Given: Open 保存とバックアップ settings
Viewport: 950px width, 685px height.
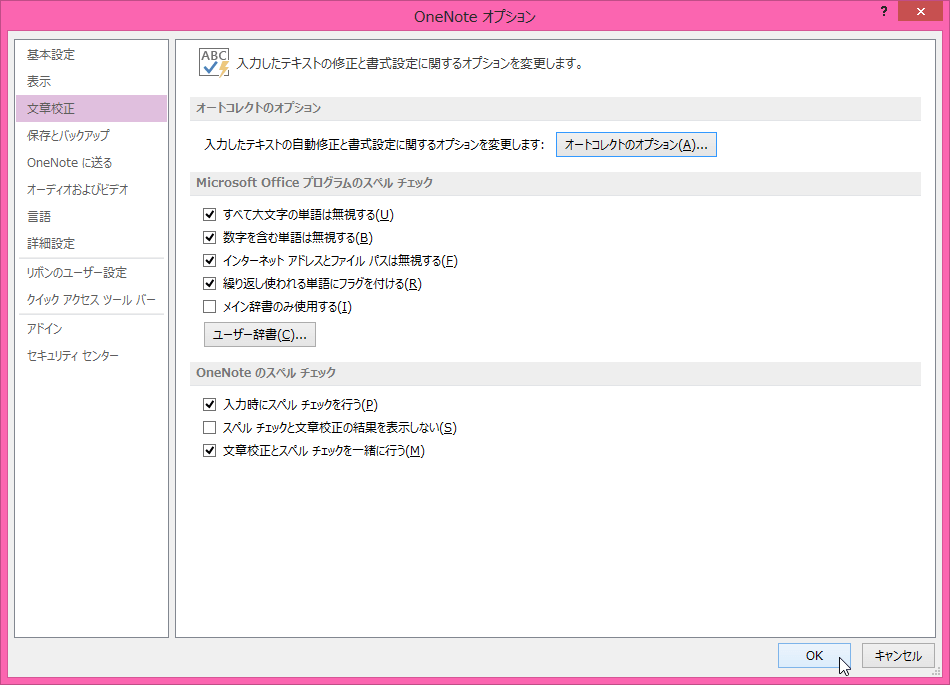Looking at the screenshot, I should click(91, 135).
